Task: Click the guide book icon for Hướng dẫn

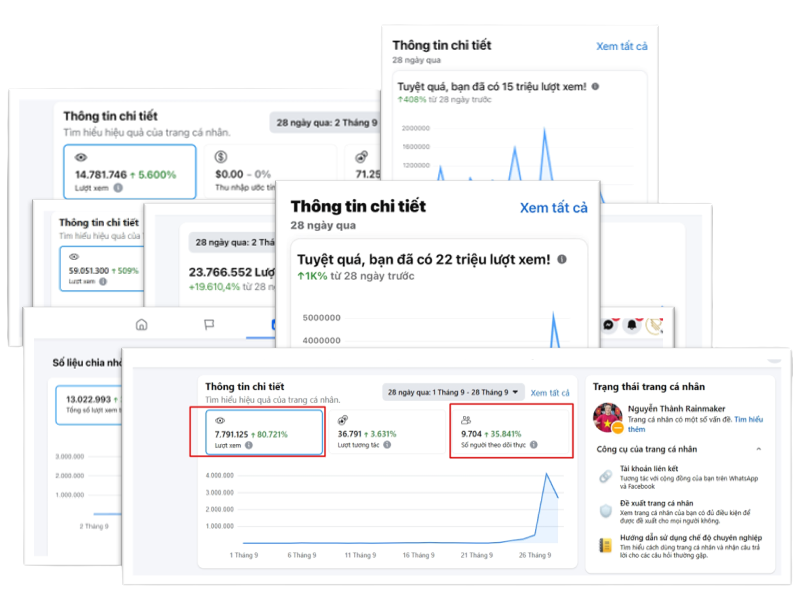Action: 605,545
